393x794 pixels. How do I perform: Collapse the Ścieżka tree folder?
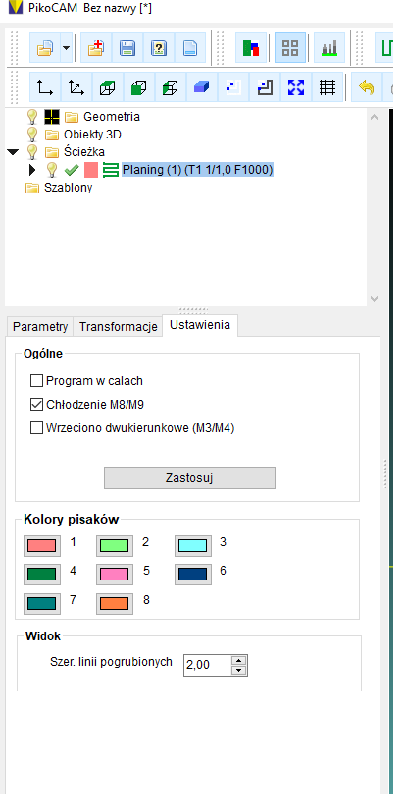click(14, 151)
